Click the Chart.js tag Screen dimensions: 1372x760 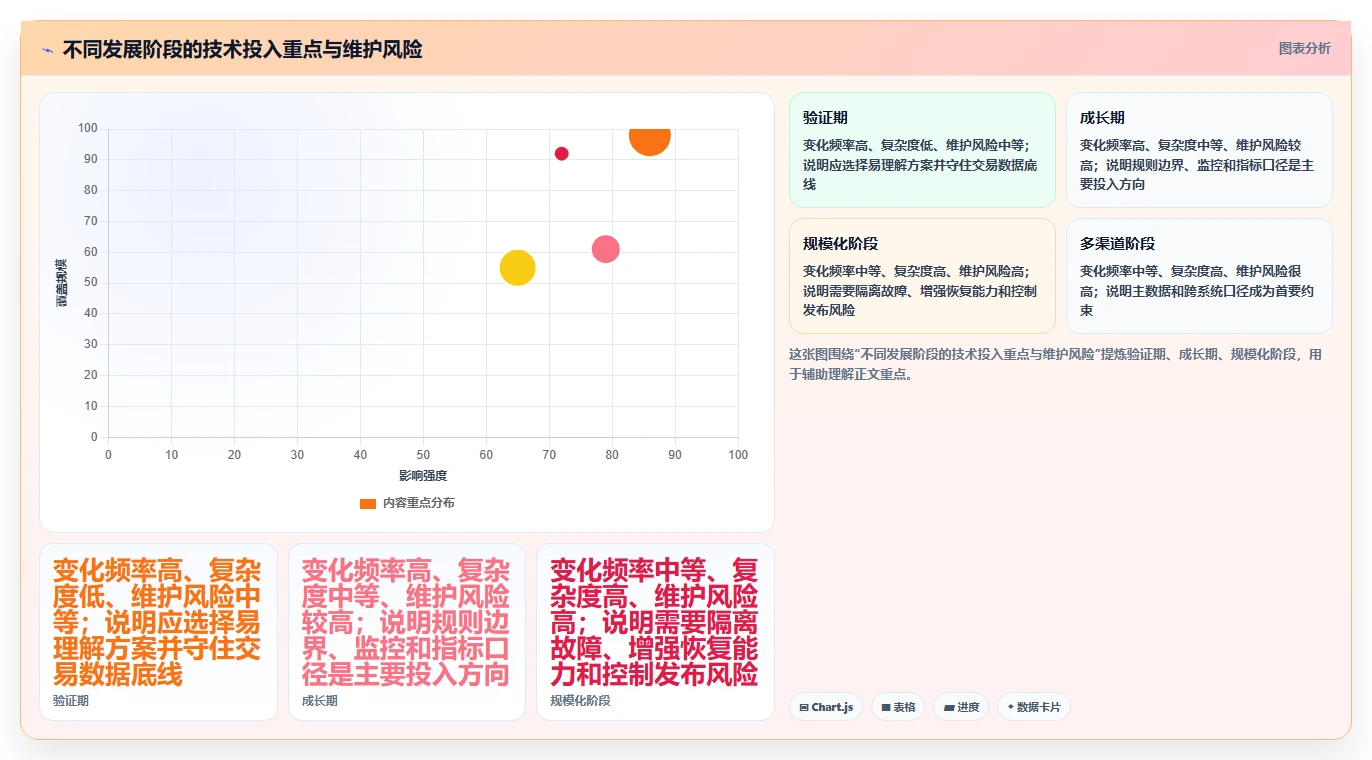tap(826, 707)
